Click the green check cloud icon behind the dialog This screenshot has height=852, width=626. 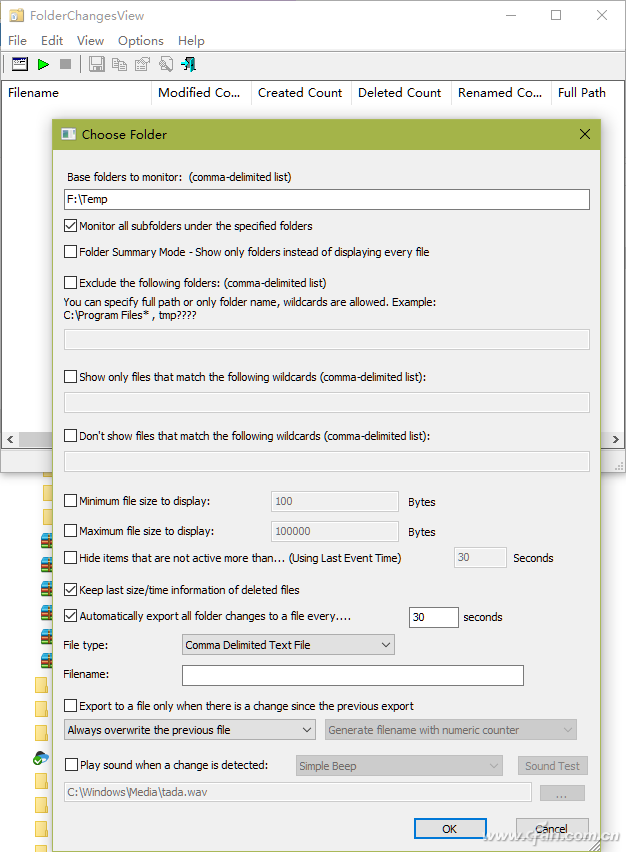[41, 757]
